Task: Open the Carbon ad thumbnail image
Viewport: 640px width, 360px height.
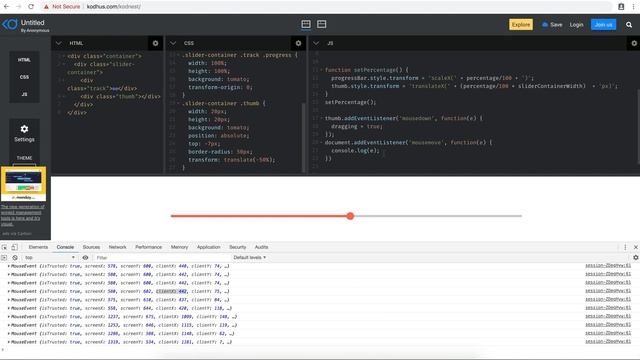Action: click(x=23, y=183)
